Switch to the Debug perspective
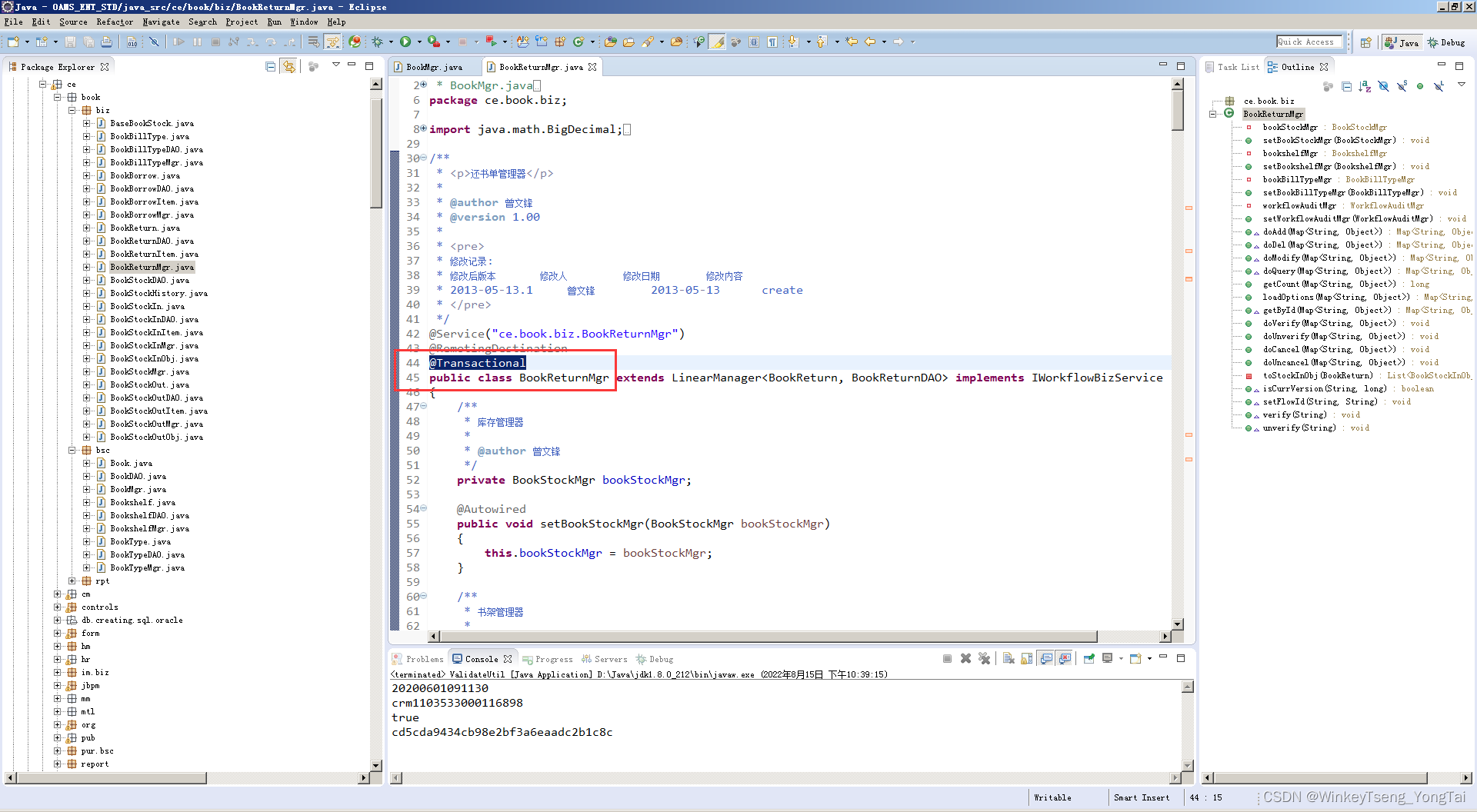 click(1447, 42)
